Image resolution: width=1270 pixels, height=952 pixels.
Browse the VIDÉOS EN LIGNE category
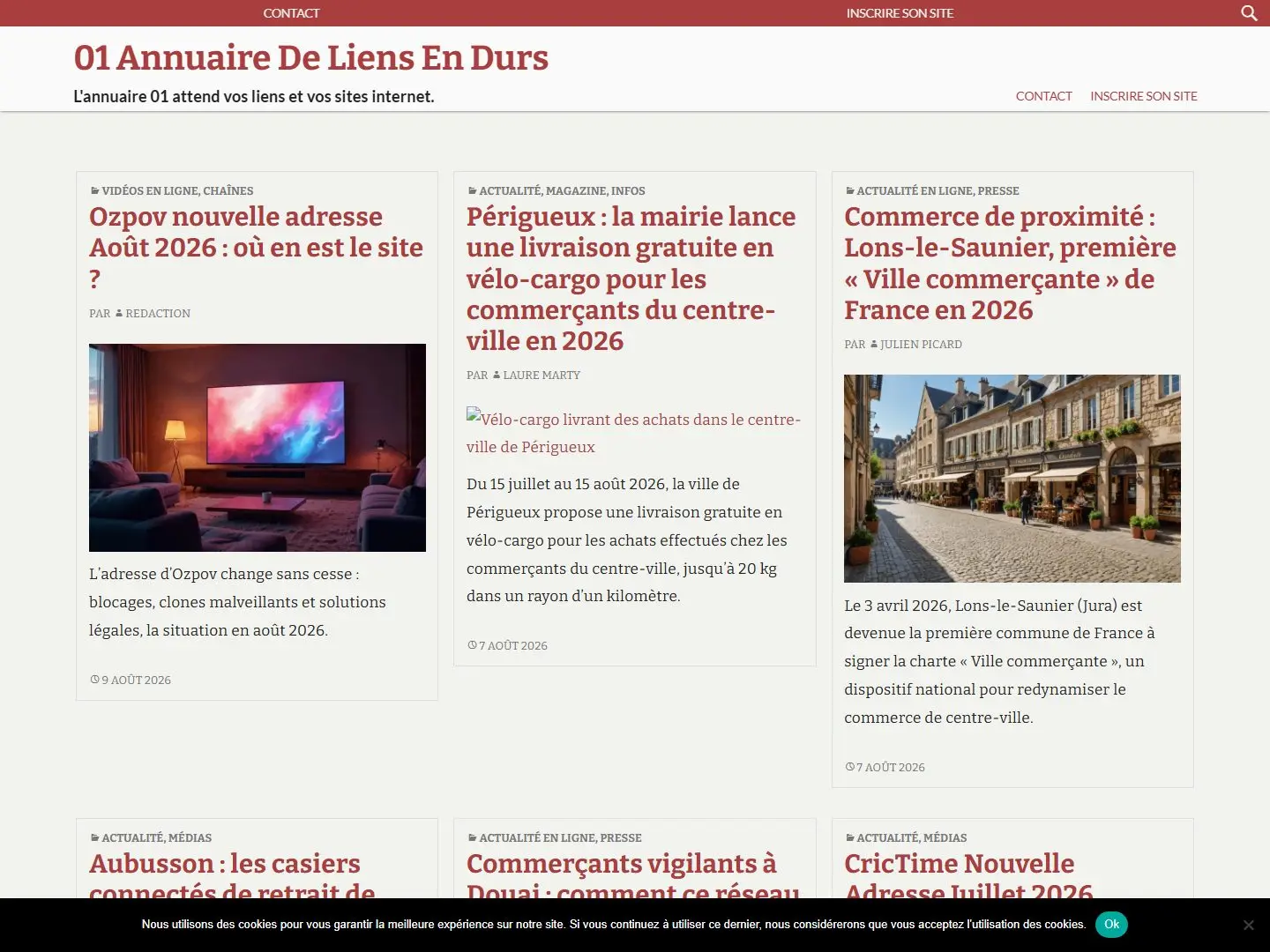150,190
